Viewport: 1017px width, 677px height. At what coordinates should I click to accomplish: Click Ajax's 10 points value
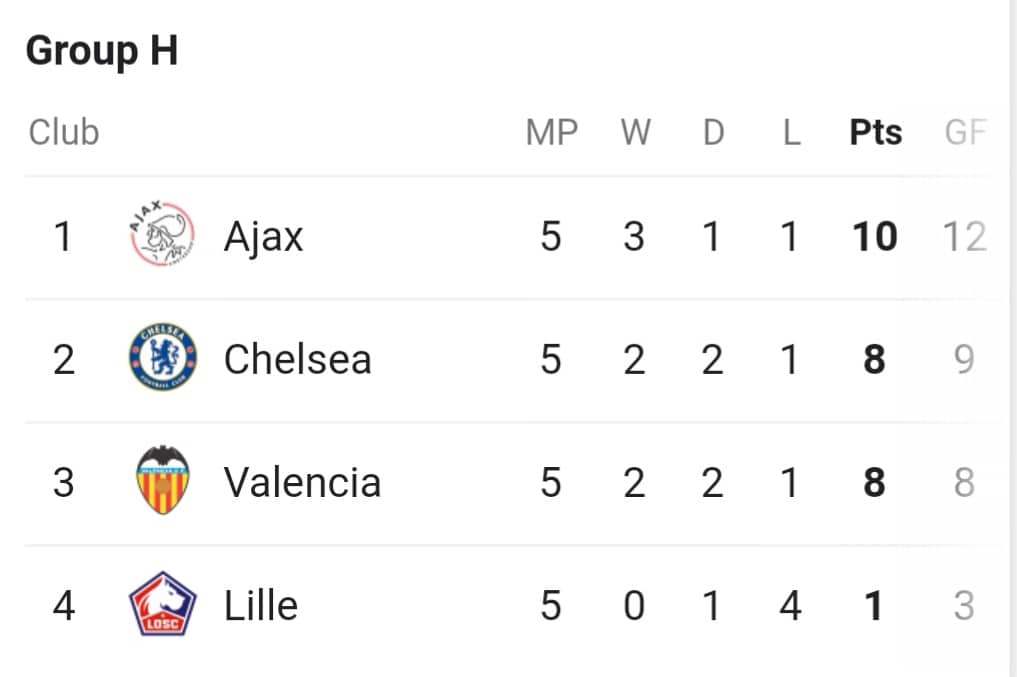[x=875, y=236]
